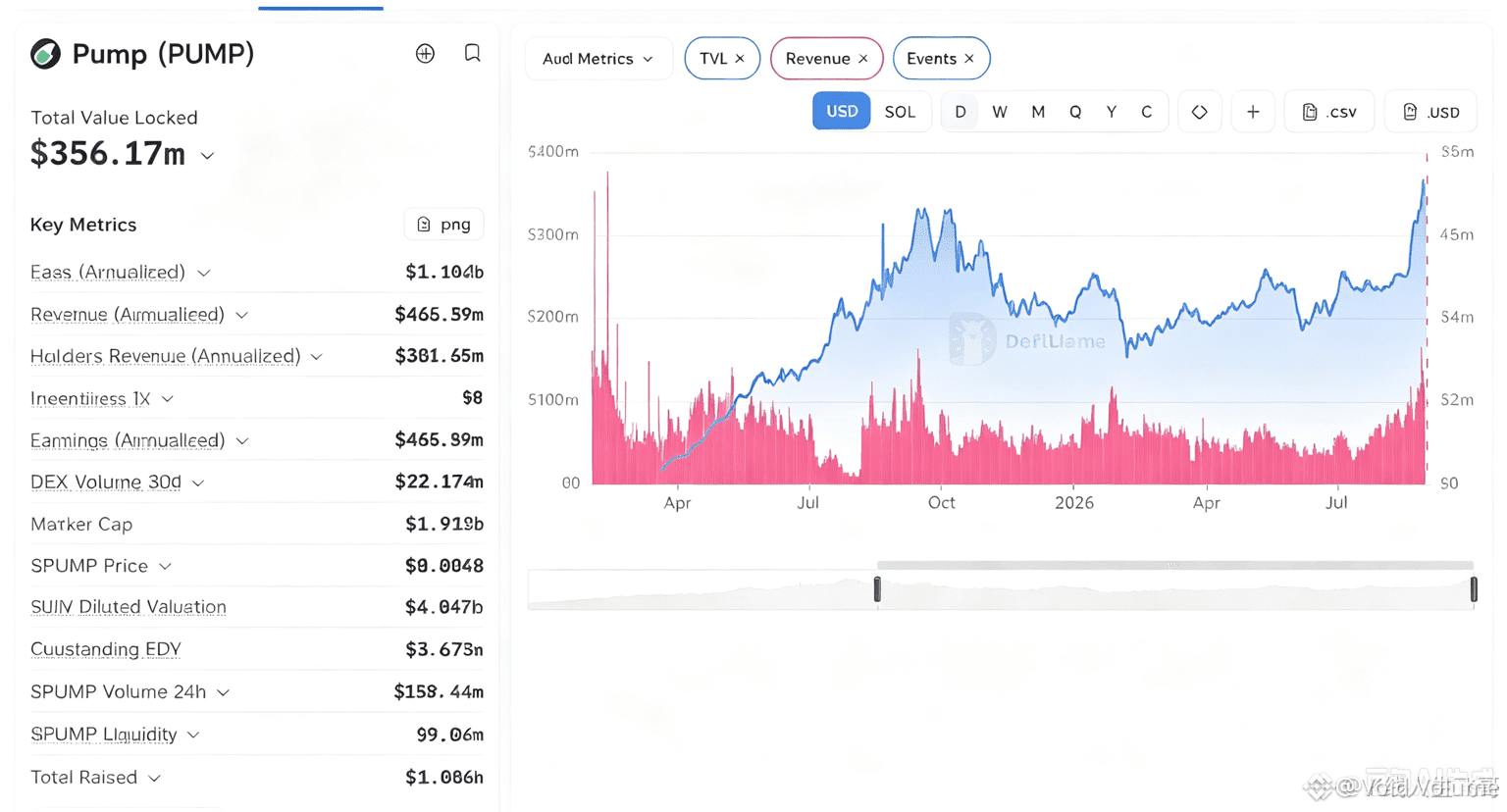Viewport: 1507px width, 812px height.
Task: Click the left handle of time range slider
Action: 877,589
